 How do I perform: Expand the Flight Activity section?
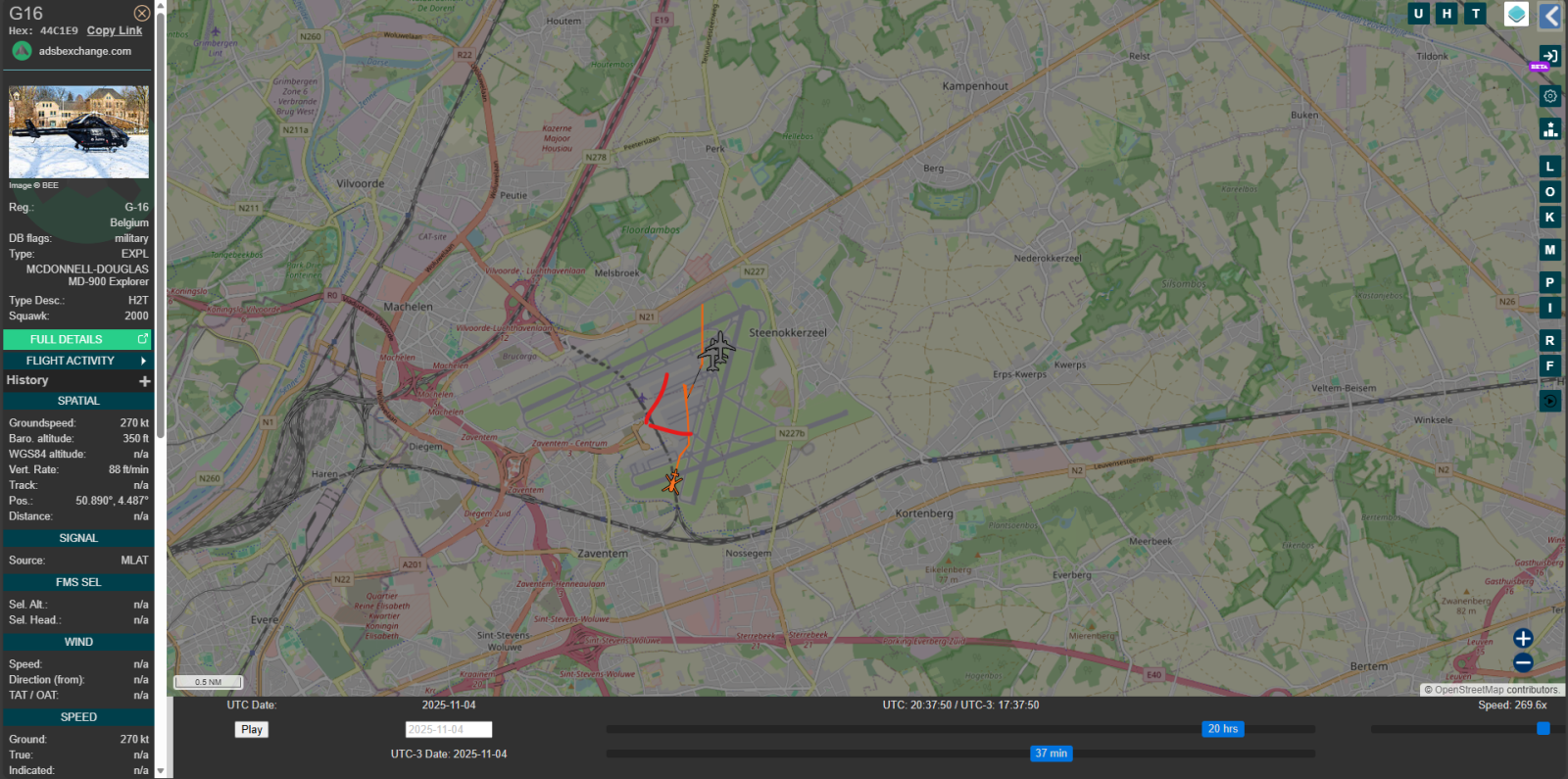(x=77, y=361)
